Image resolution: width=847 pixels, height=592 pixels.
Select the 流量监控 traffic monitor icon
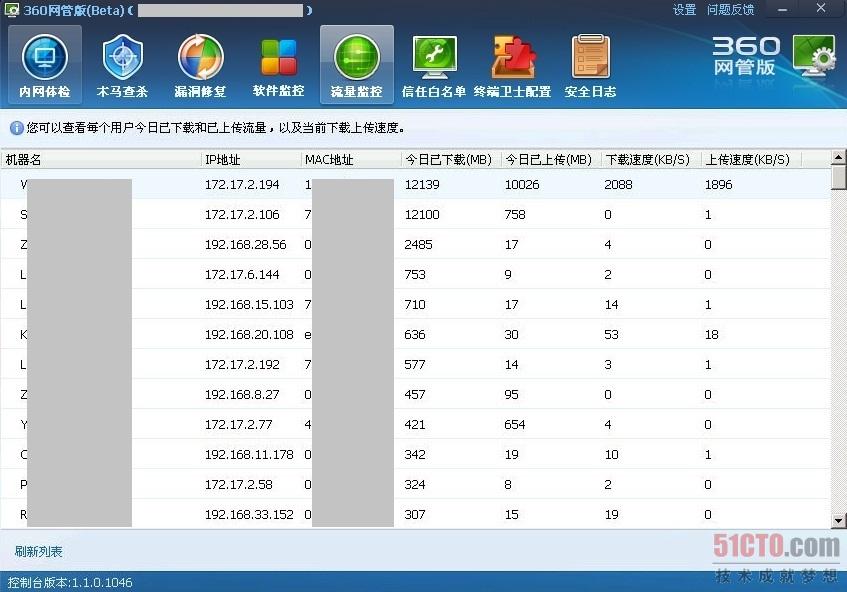click(357, 64)
